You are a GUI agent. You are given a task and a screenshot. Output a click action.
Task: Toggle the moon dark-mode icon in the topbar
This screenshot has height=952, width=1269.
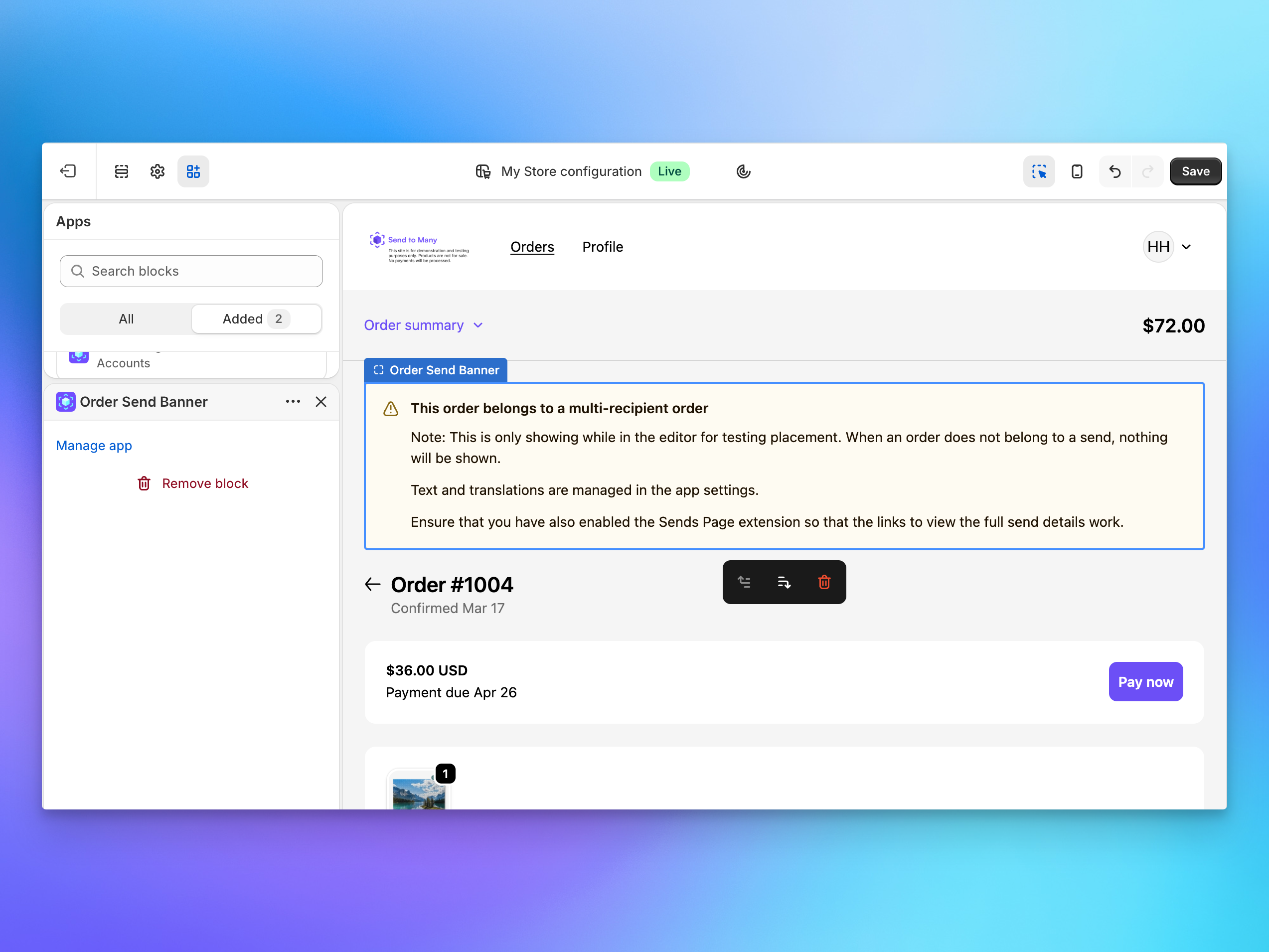click(743, 171)
